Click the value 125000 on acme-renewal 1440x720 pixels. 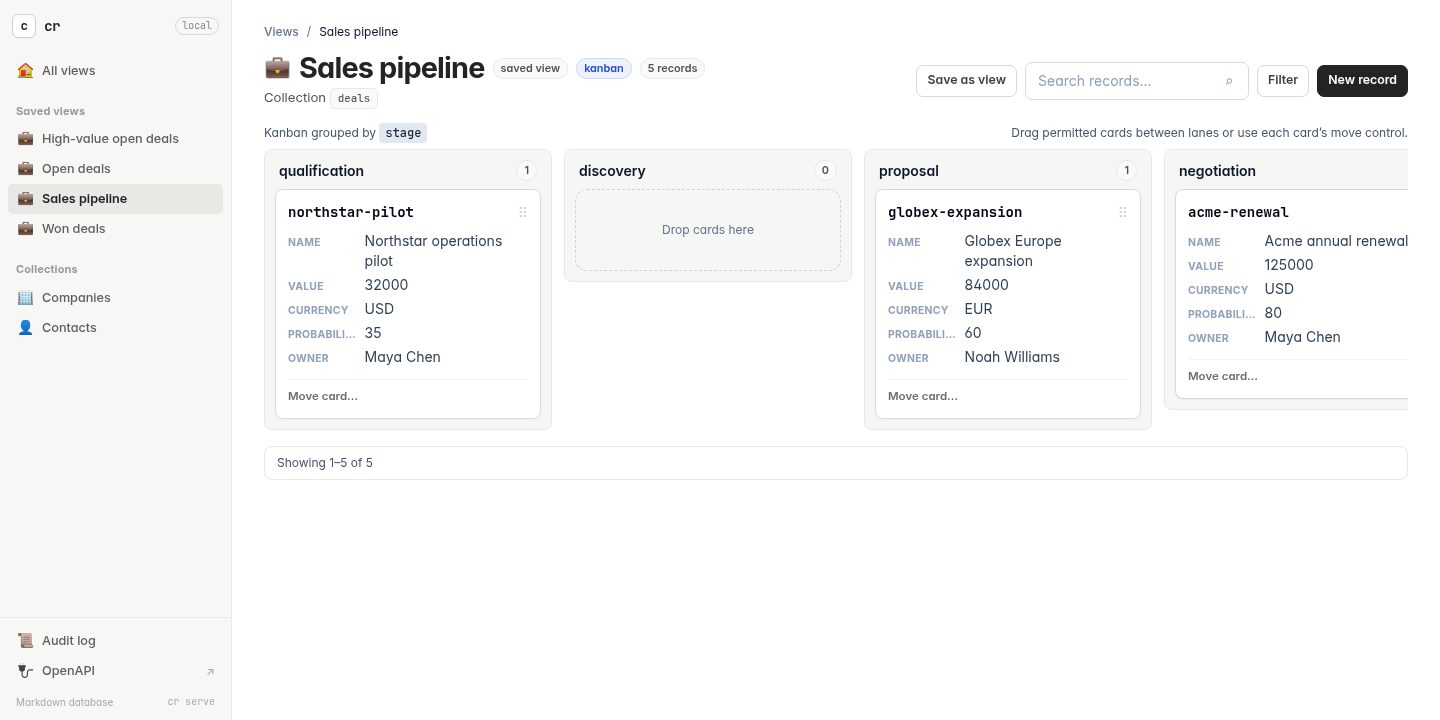(1289, 265)
